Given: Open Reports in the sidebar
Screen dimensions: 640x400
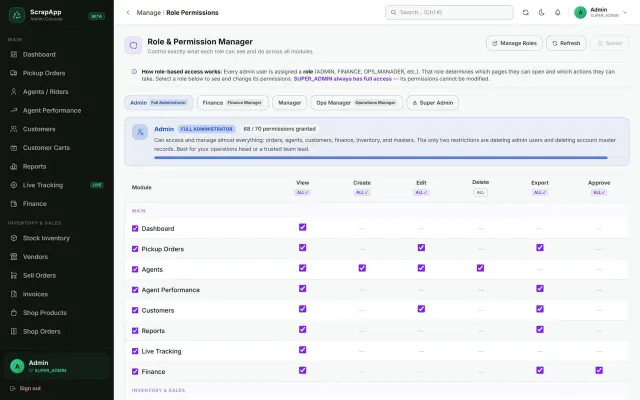Looking at the screenshot, I should [57, 167].
